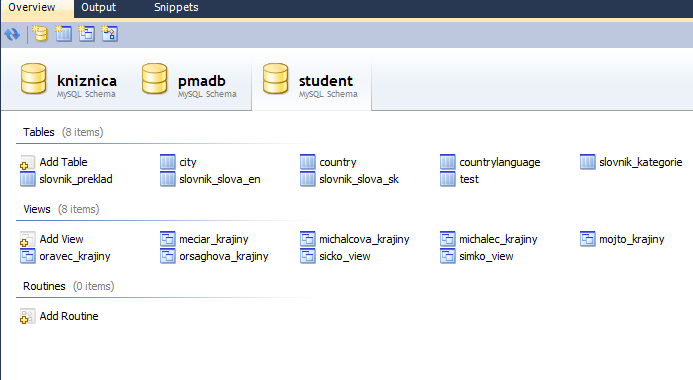The height and width of the screenshot is (380, 693).
Task: Click the city table name
Action: [188, 162]
